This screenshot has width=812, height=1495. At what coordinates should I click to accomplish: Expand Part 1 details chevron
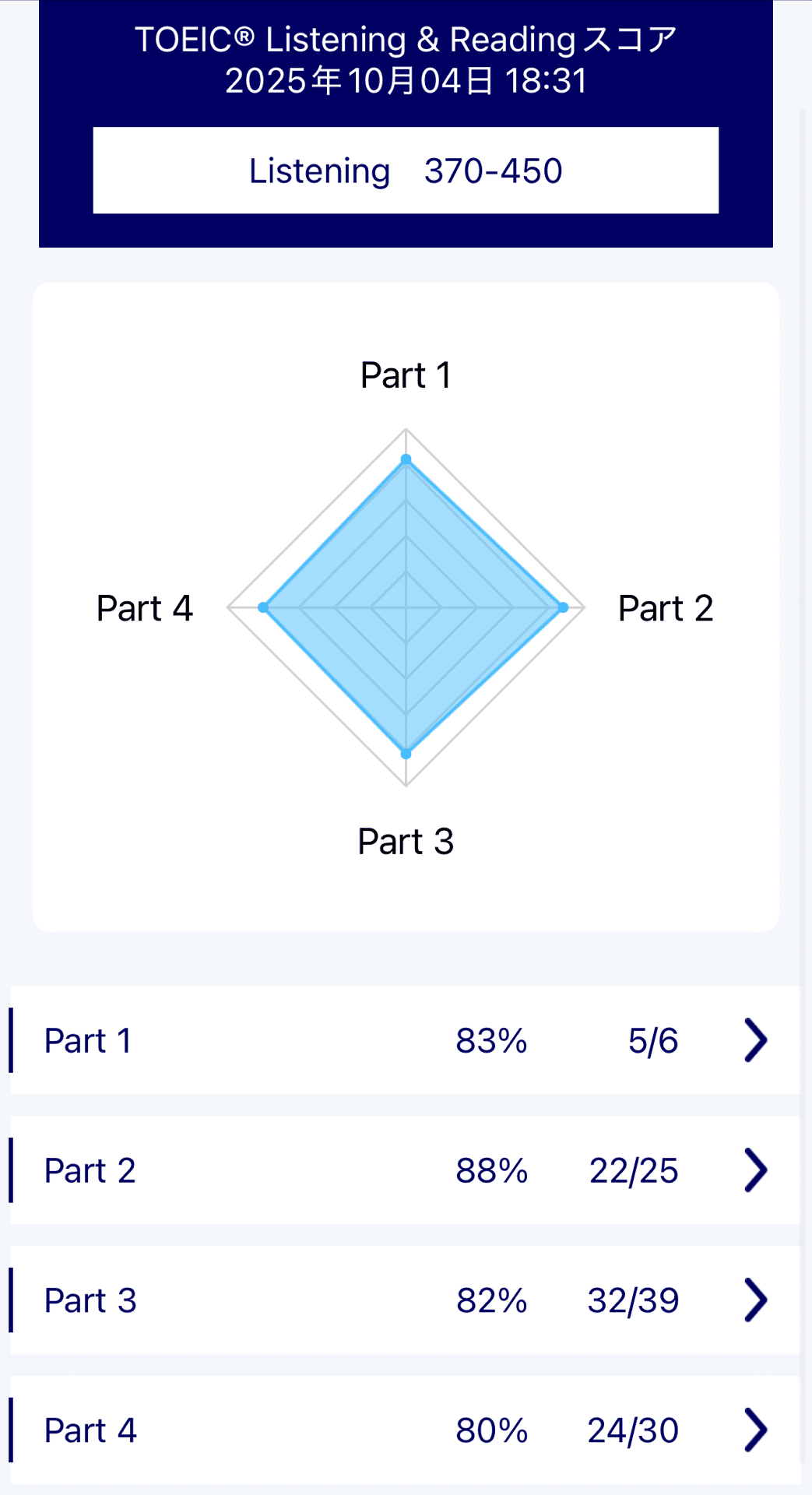755,1040
